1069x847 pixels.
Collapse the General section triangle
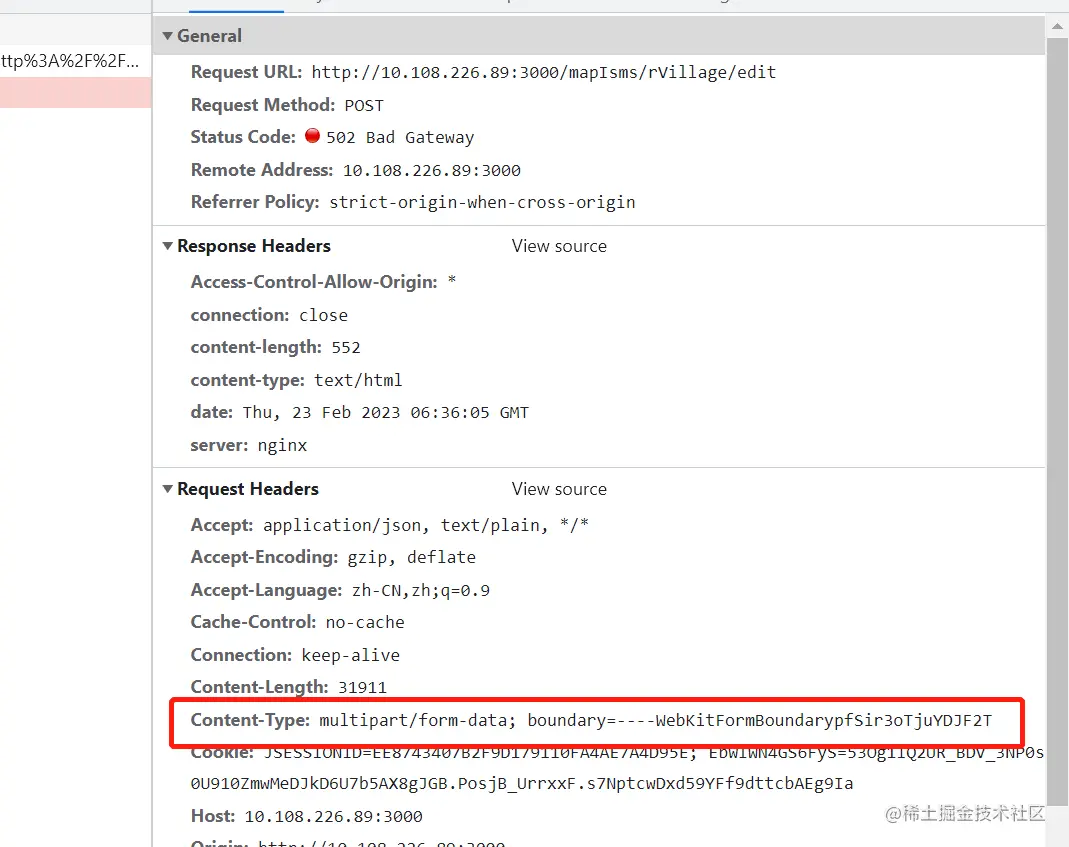(167, 36)
